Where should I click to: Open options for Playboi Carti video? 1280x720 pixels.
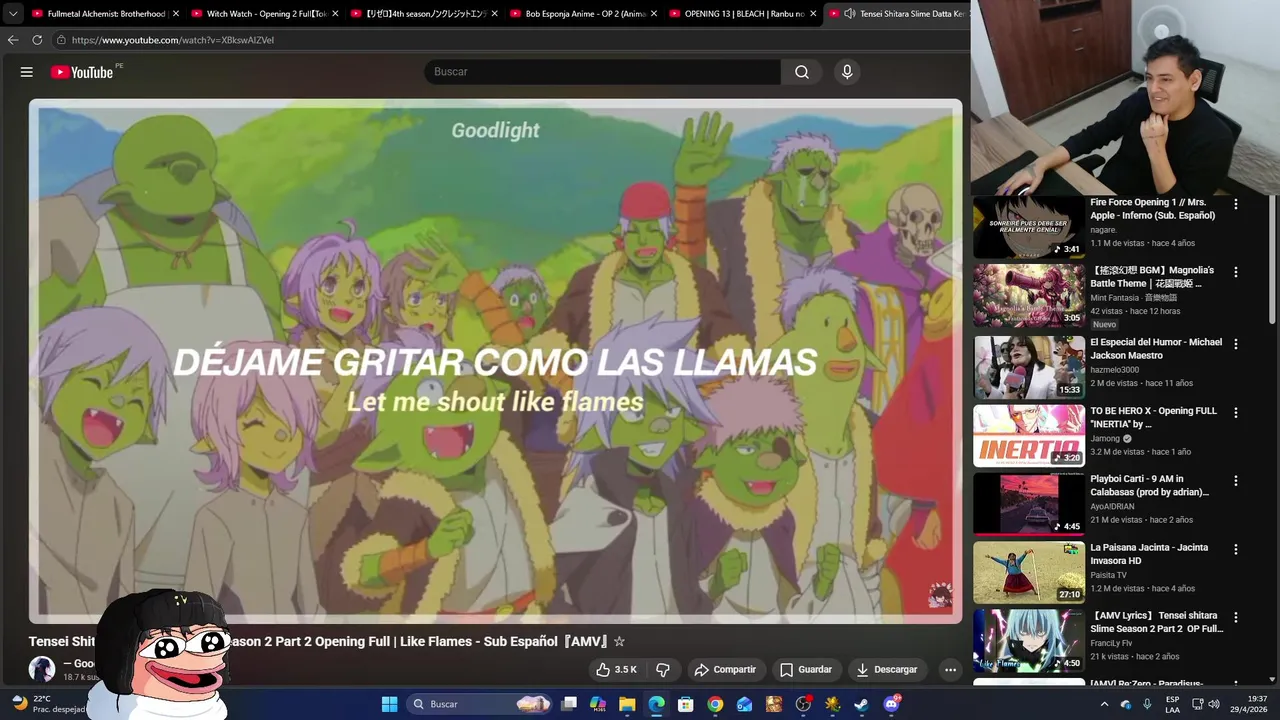pyautogui.click(x=1236, y=481)
